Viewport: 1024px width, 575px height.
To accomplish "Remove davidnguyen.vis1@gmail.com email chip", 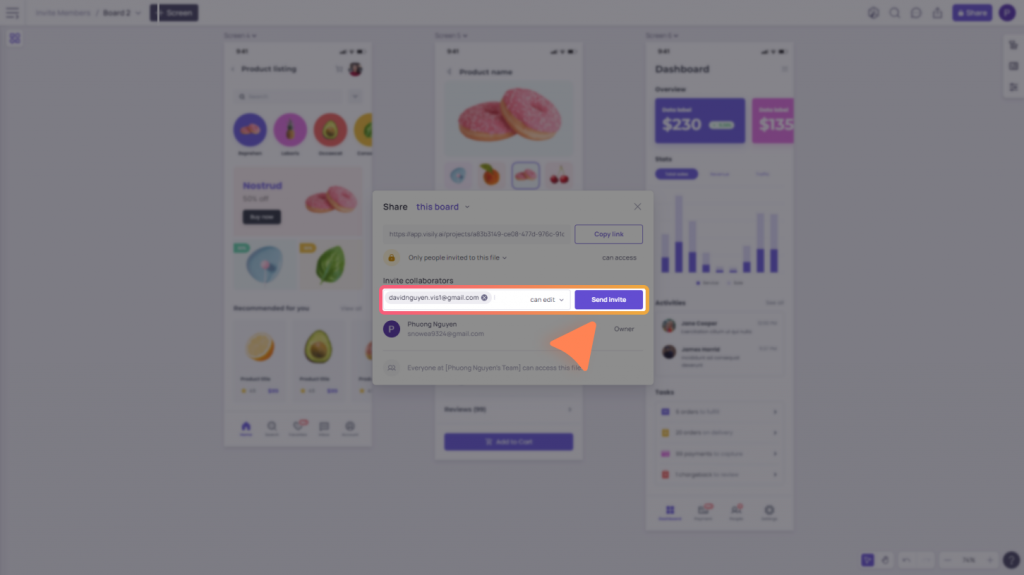I will click(485, 297).
